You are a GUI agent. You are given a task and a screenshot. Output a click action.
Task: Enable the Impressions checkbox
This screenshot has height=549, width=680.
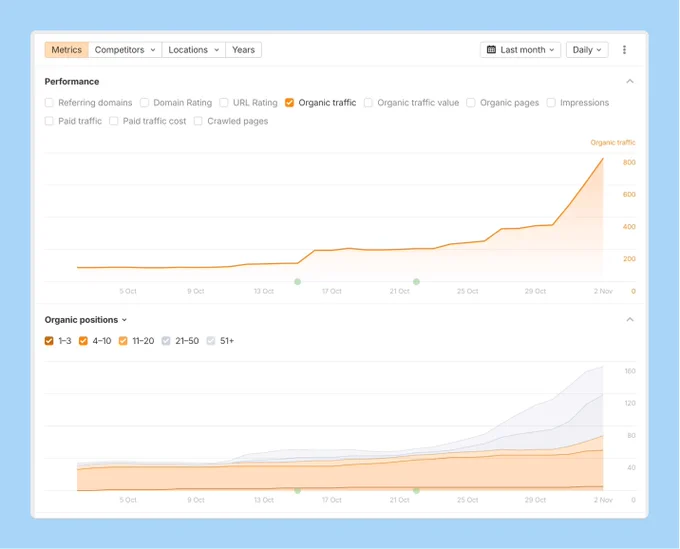pos(551,103)
